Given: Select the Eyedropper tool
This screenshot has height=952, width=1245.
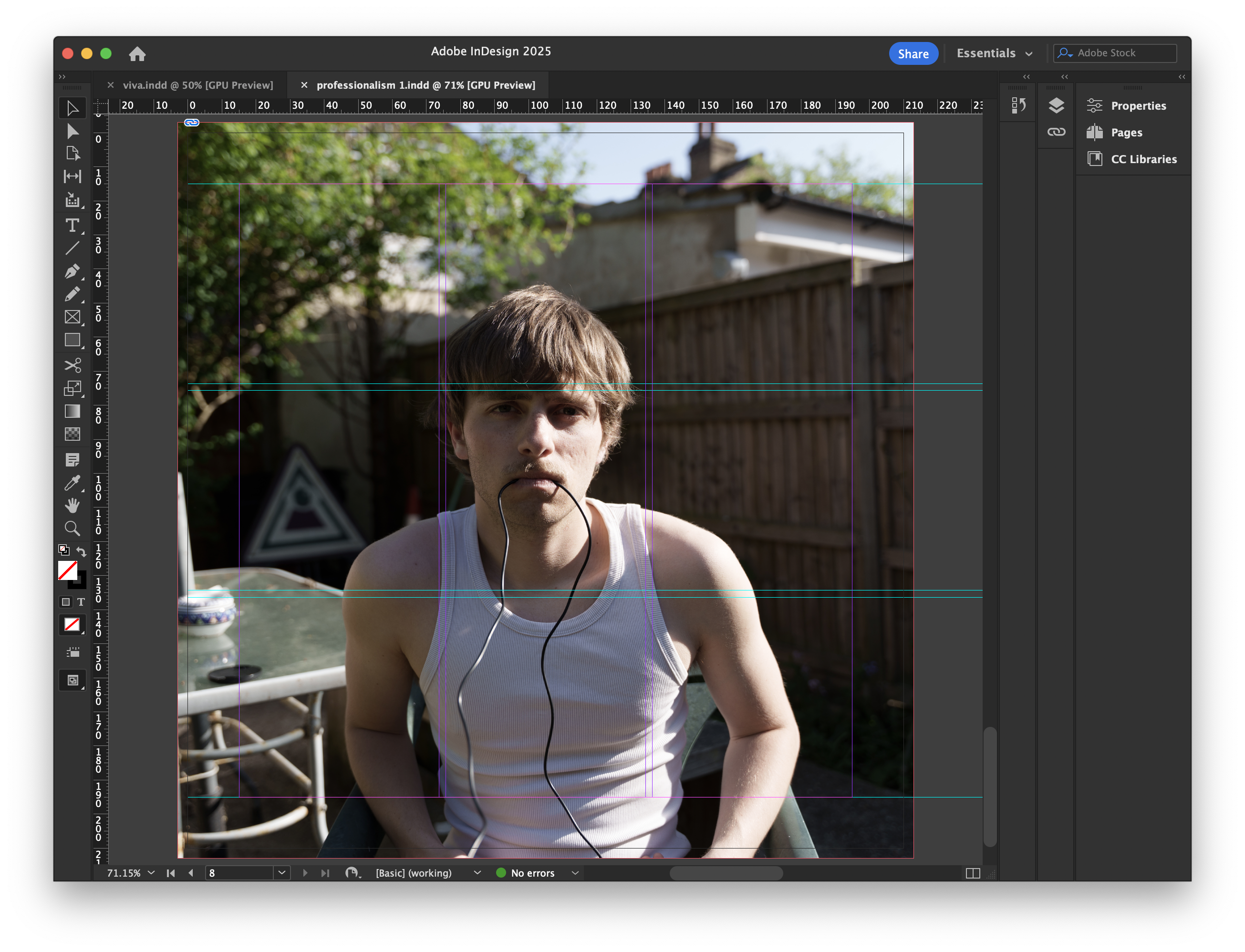Looking at the screenshot, I should 73,483.
